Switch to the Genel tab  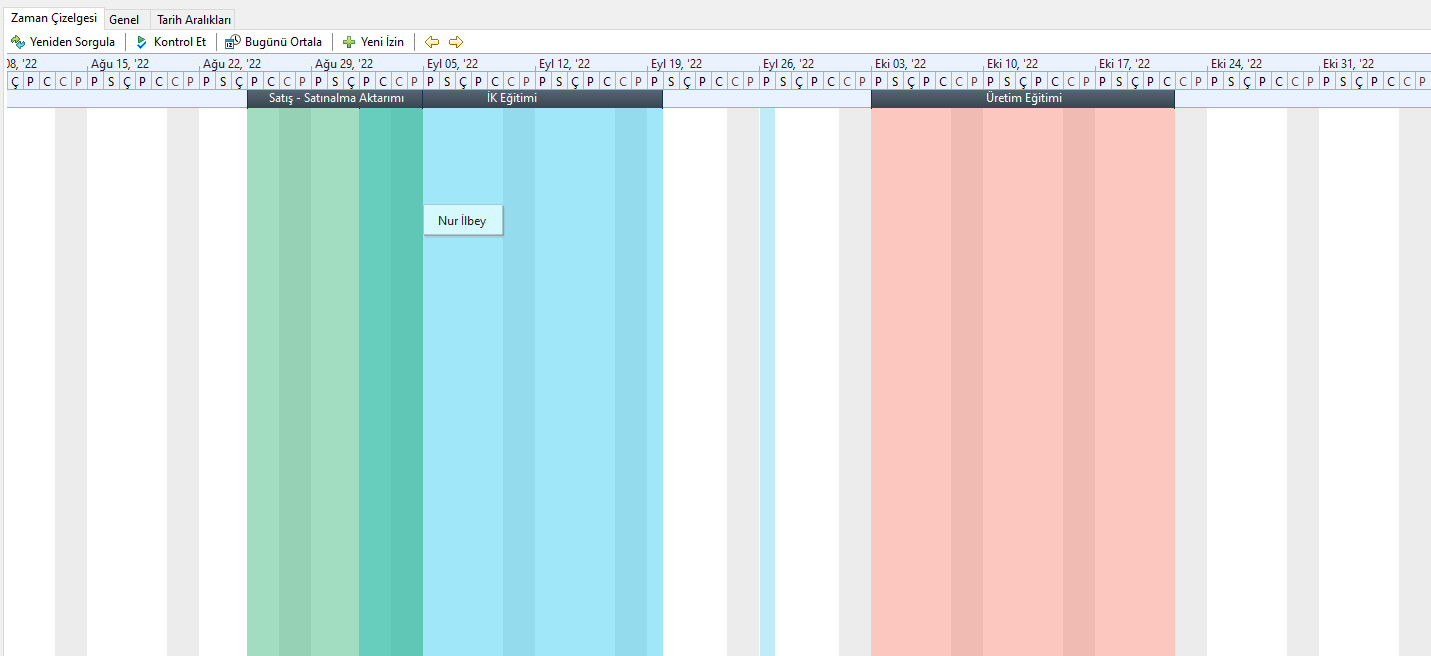point(124,20)
